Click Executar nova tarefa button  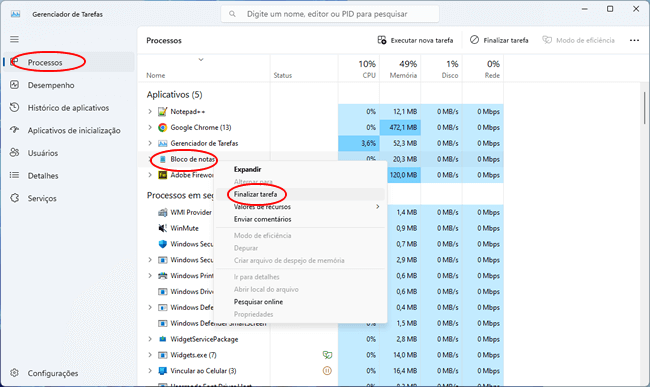pyautogui.click(x=415, y=40)
